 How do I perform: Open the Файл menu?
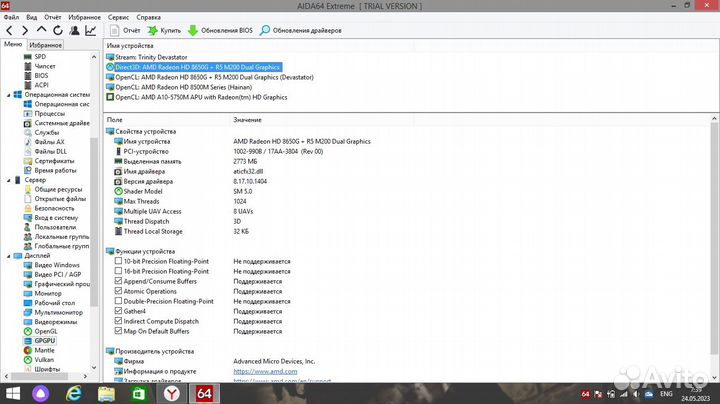[x=11, y=17]
